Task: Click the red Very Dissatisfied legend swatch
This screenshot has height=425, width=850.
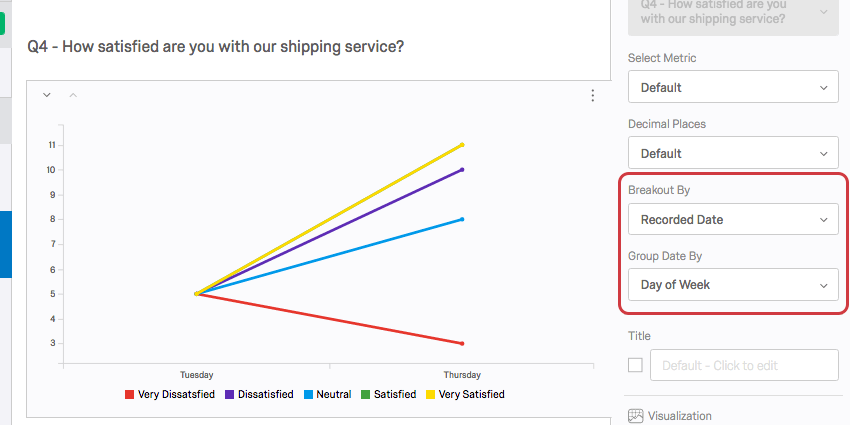Action: pos(129,395)
